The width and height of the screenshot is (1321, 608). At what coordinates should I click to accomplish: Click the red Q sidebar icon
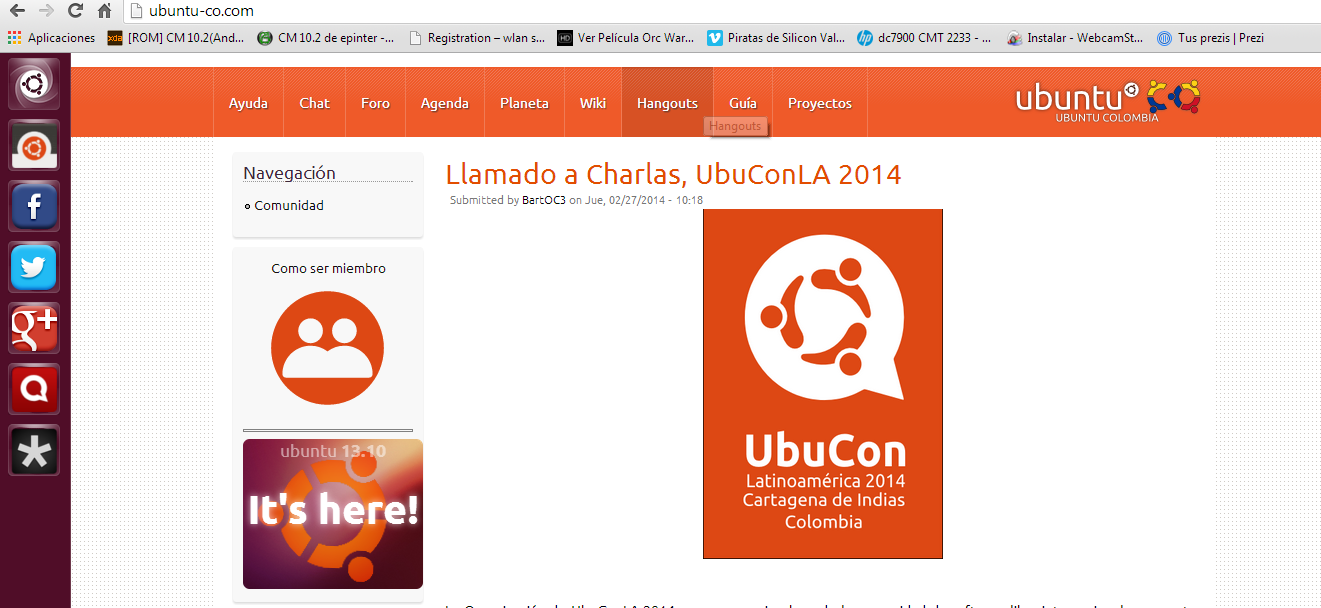34,390
